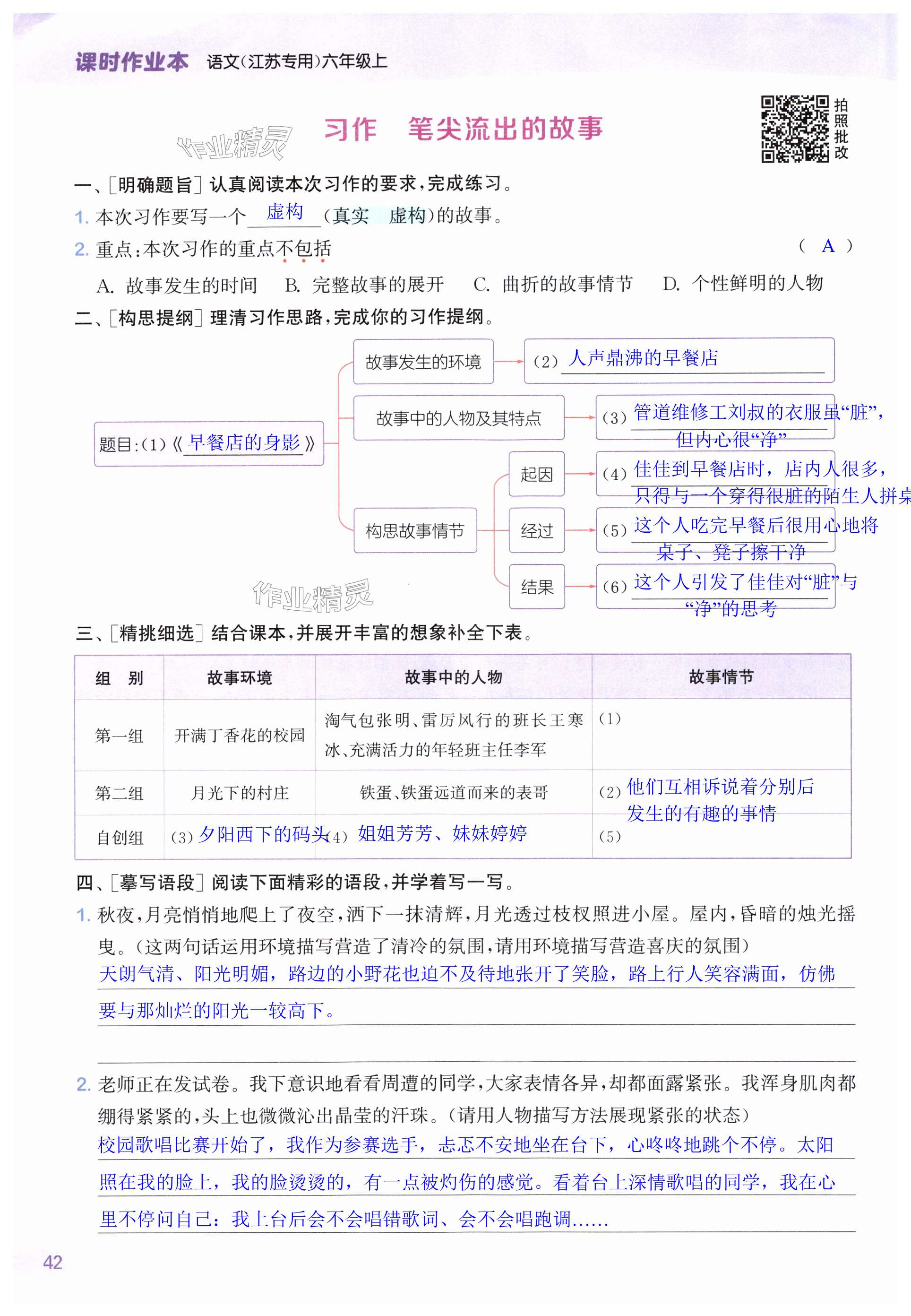Click the answer 夕阳西下的码头

(264, 834)
